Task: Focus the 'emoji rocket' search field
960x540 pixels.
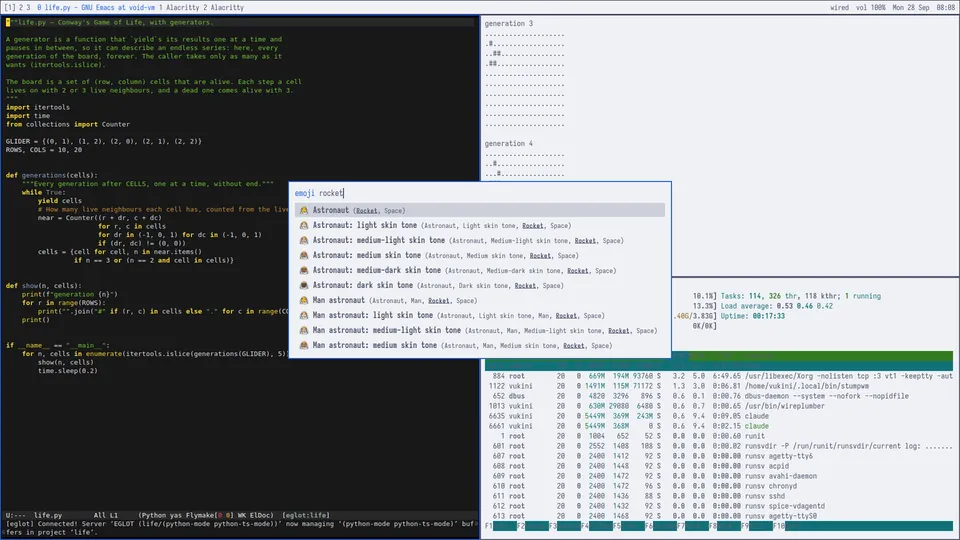Action: pos(480,193)
